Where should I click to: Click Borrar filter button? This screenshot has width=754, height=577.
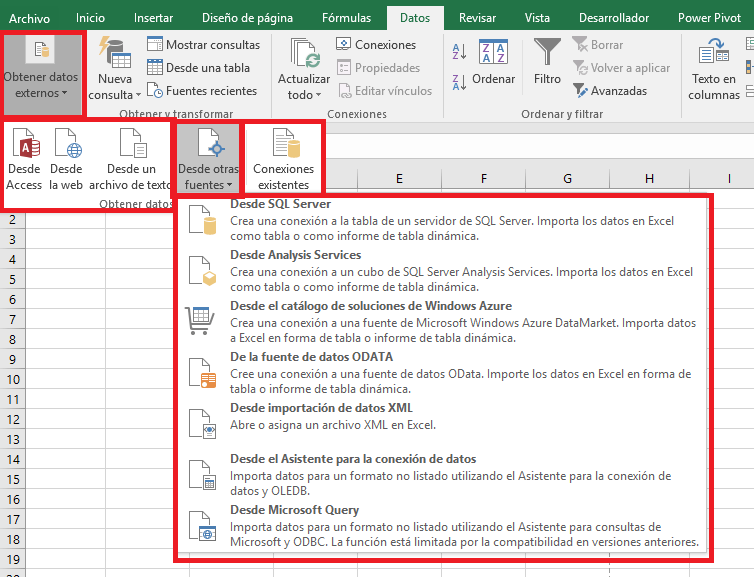tap(598, 45)
